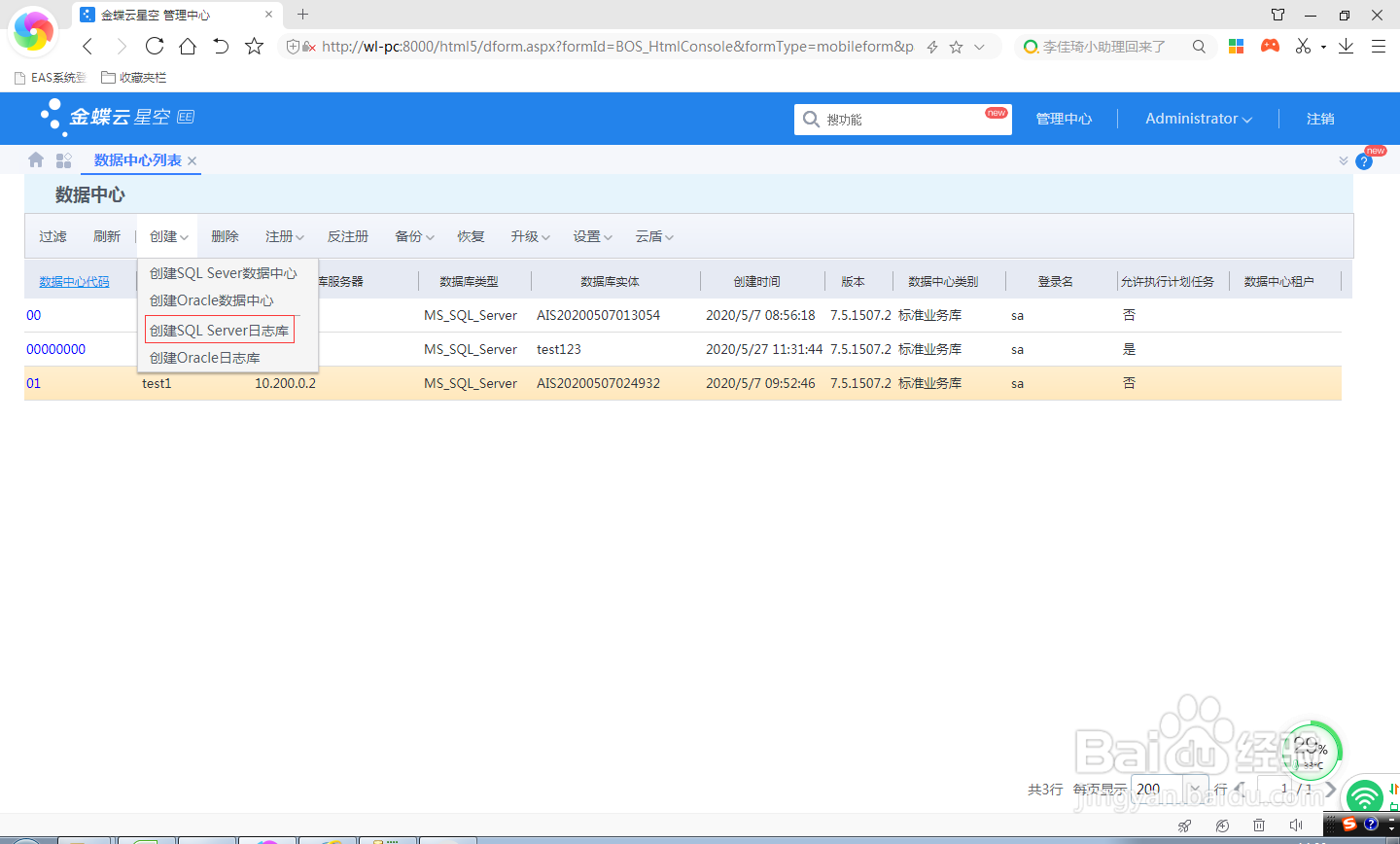Click the scissors screenshot icon
1400x844 pixels.
coord(1303,46)
